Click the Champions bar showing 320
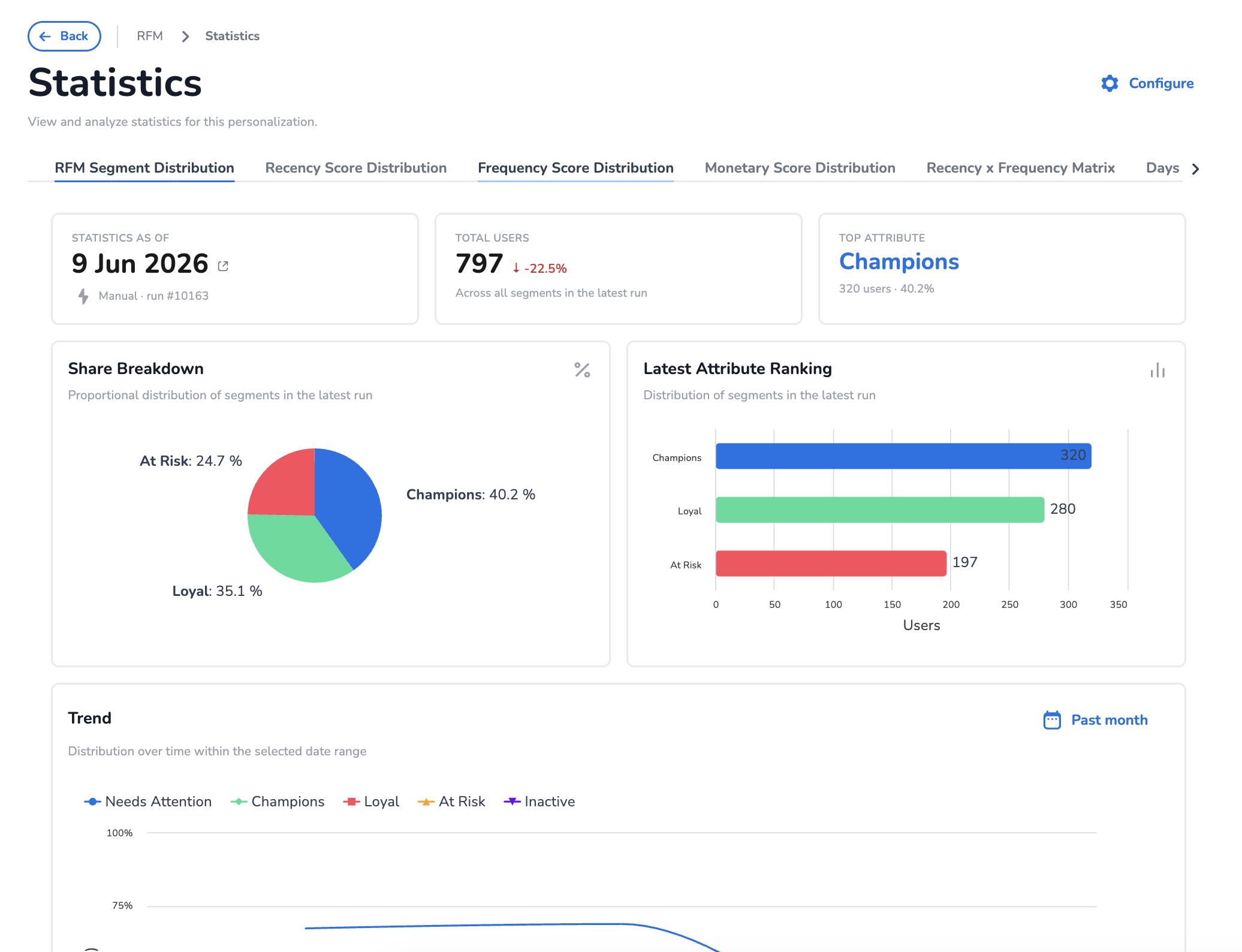This screenshot has height=952, width=1242. click(903, 456)
